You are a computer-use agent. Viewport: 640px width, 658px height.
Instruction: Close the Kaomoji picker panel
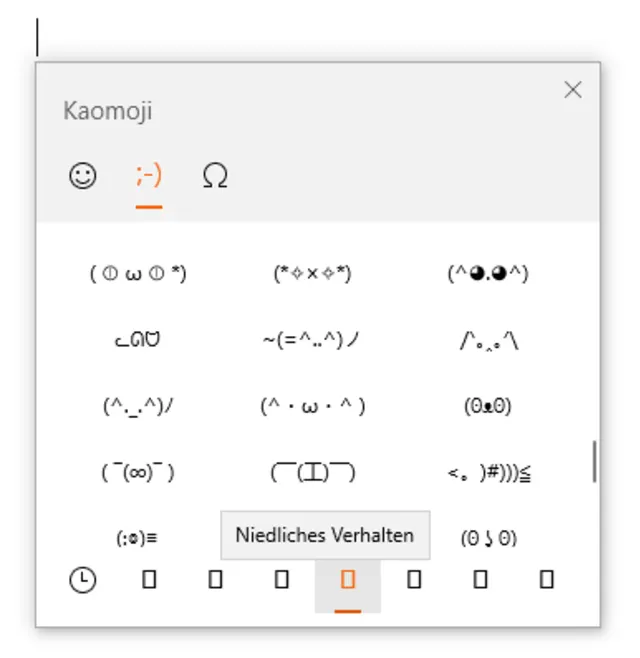click(x=573, y=90)
